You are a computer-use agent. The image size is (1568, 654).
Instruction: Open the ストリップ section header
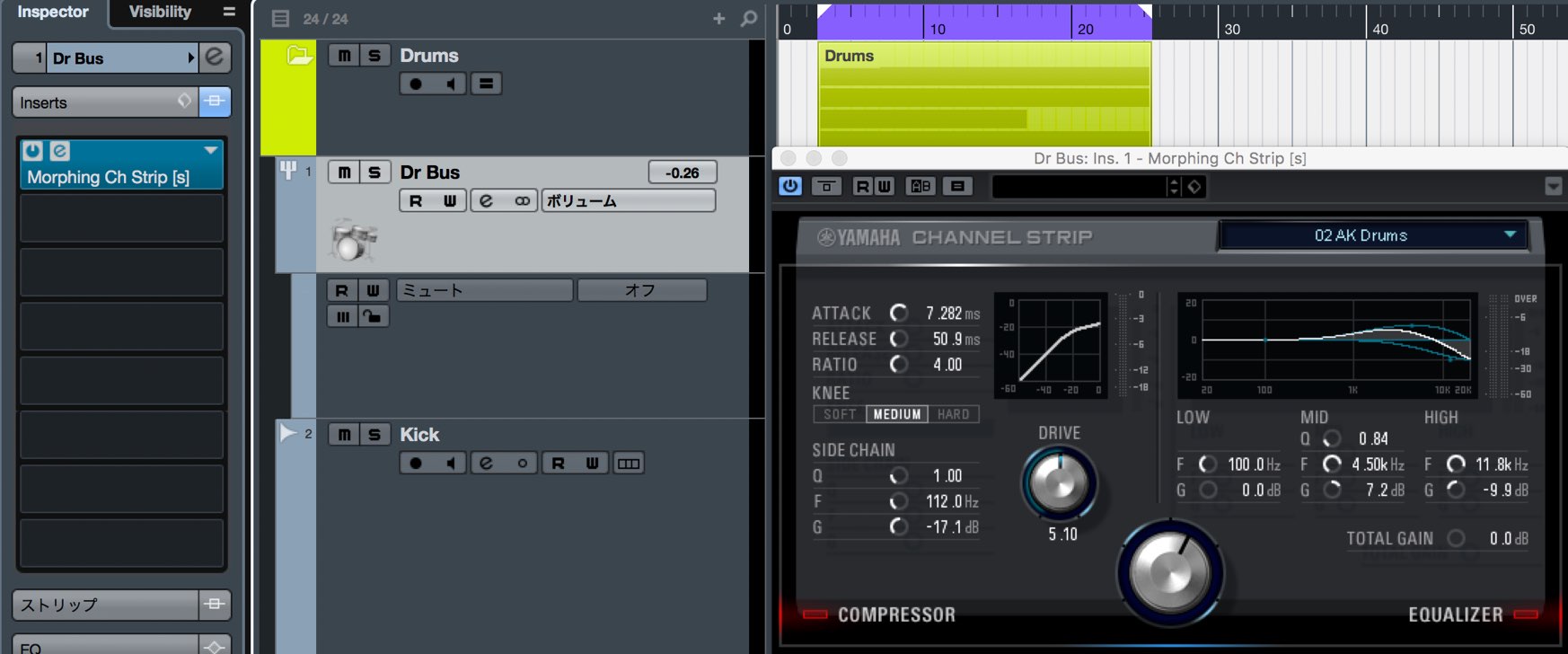[105, 605]
